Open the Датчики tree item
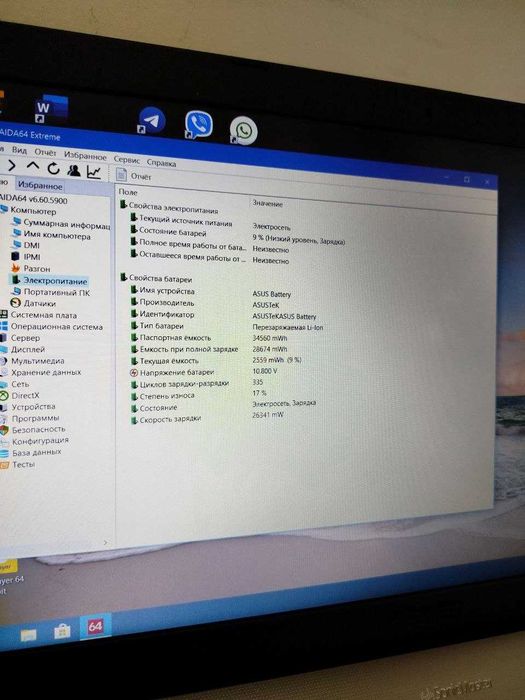Image resolution: width=525 pixels, height=700 pixels. tap(33, 304)
